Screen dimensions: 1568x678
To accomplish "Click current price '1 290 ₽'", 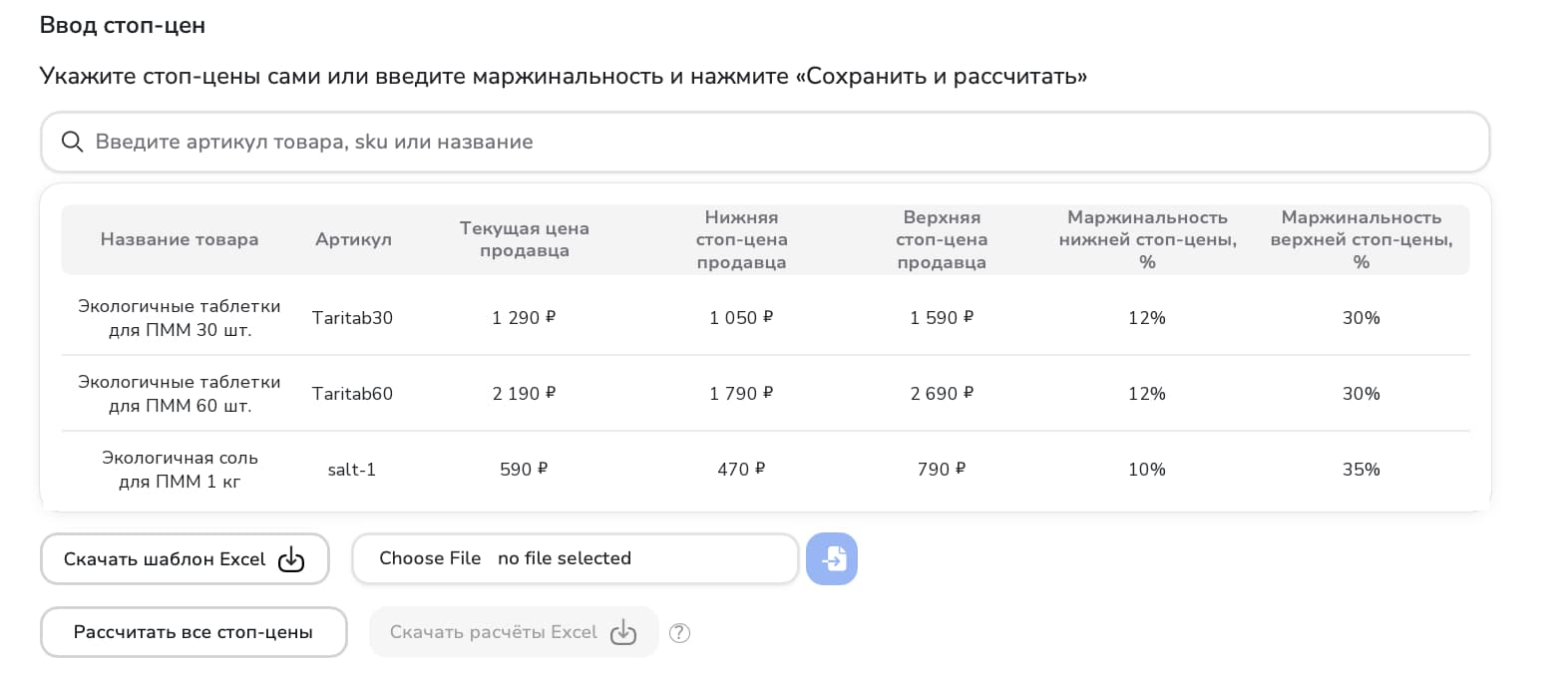I will (x=524, y=318).
